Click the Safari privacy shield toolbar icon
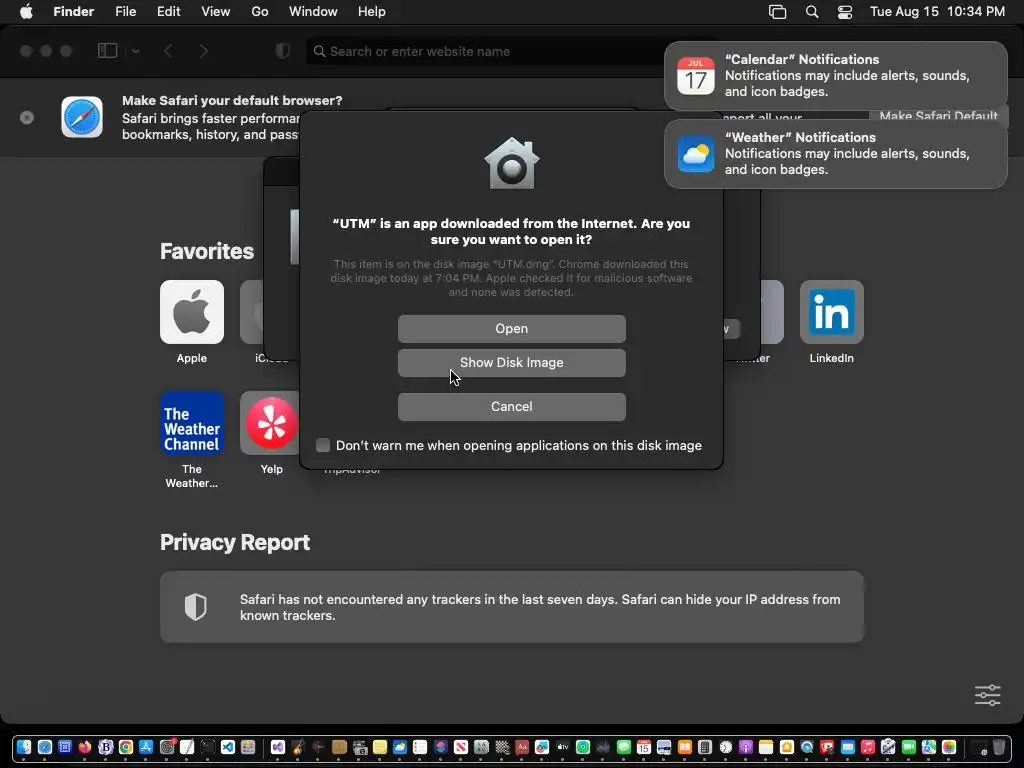 pos(283,51)
